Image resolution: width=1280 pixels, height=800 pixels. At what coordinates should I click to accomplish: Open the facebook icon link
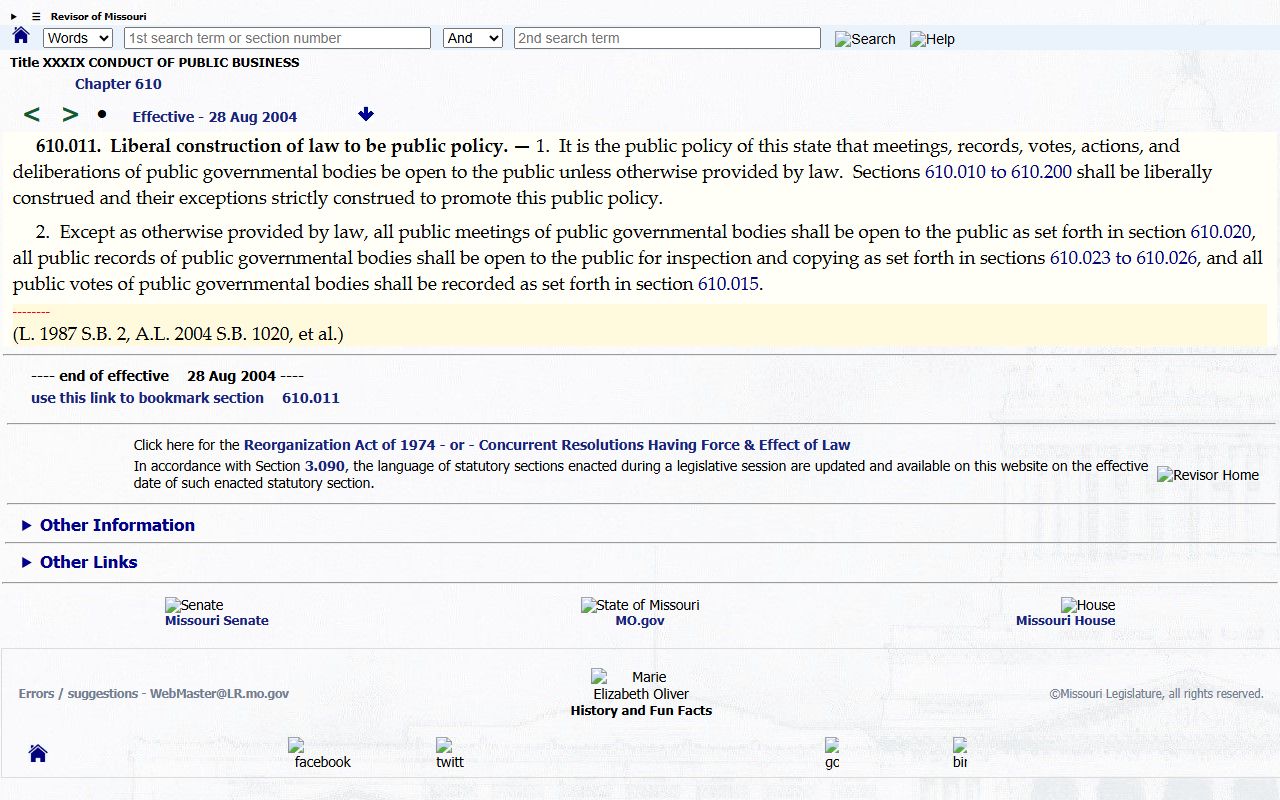(x=320, y=754)
